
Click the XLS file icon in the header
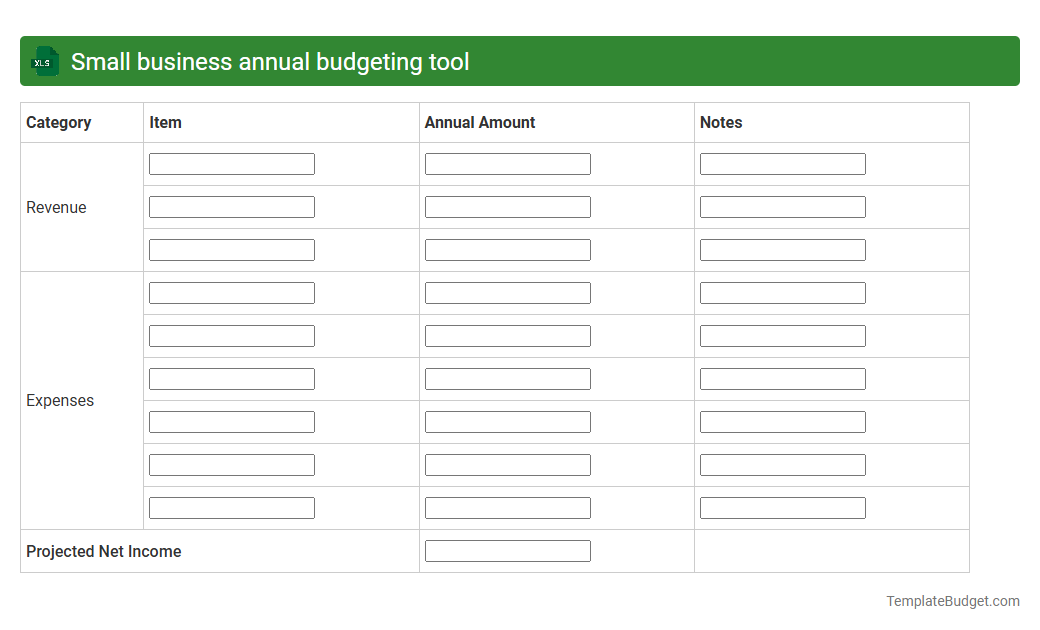click(x=44, y=61)
